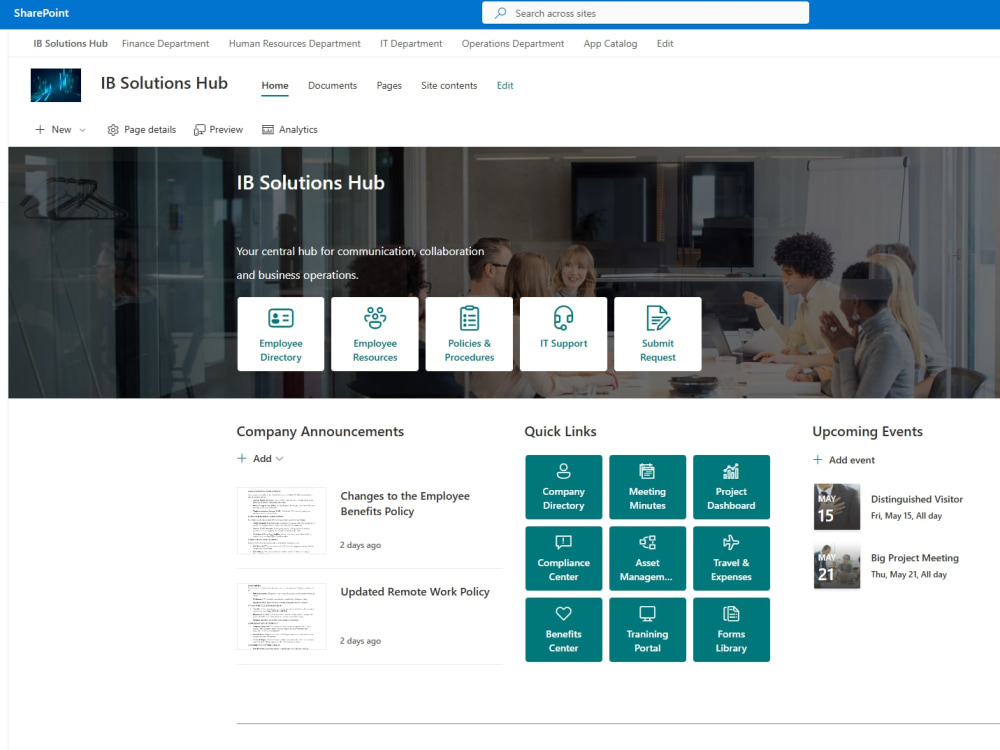Click the plus icon next to New
Viewport: 1000px width, 750px height.
click(40, 129)
